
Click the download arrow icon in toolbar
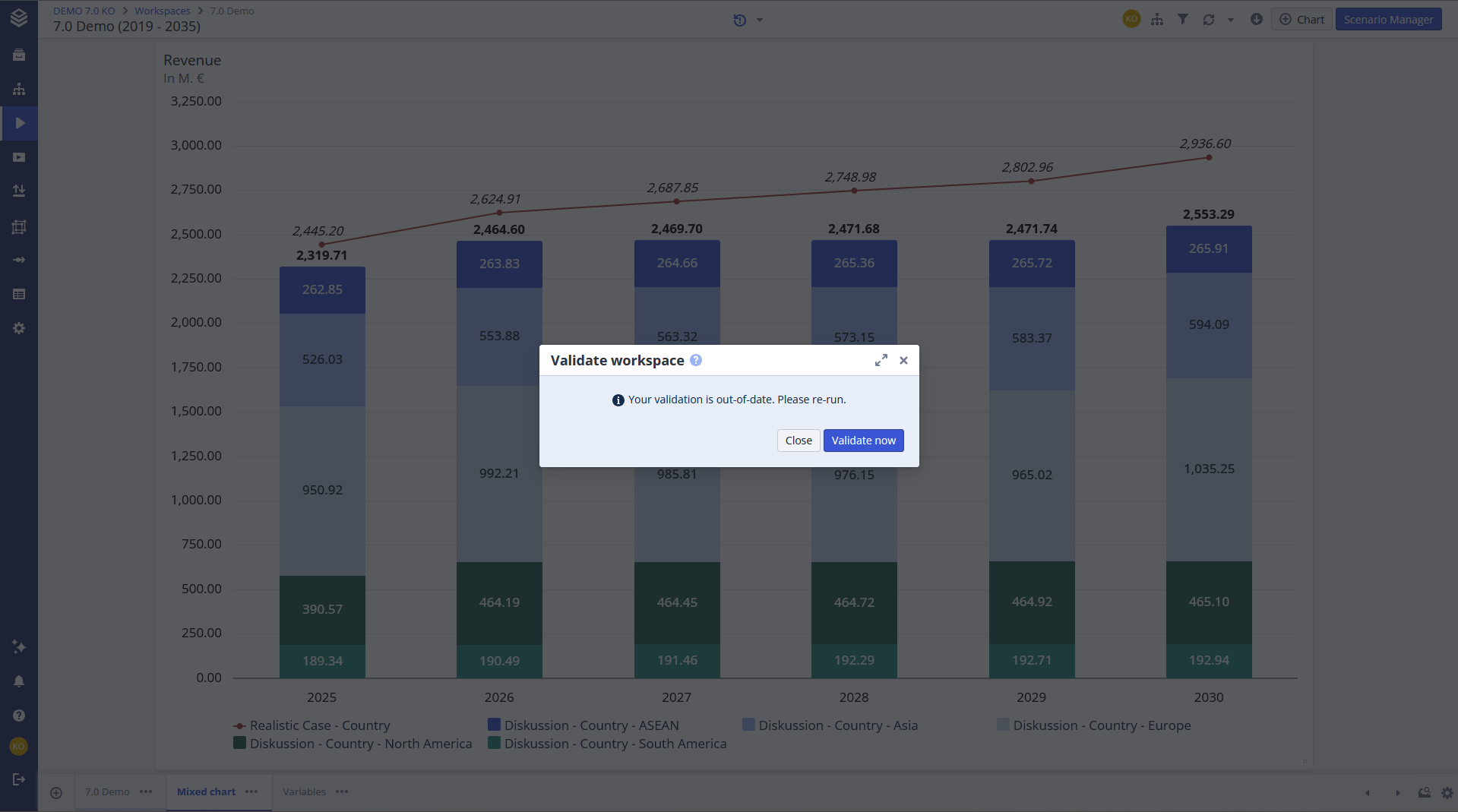tap(1257, 20)
